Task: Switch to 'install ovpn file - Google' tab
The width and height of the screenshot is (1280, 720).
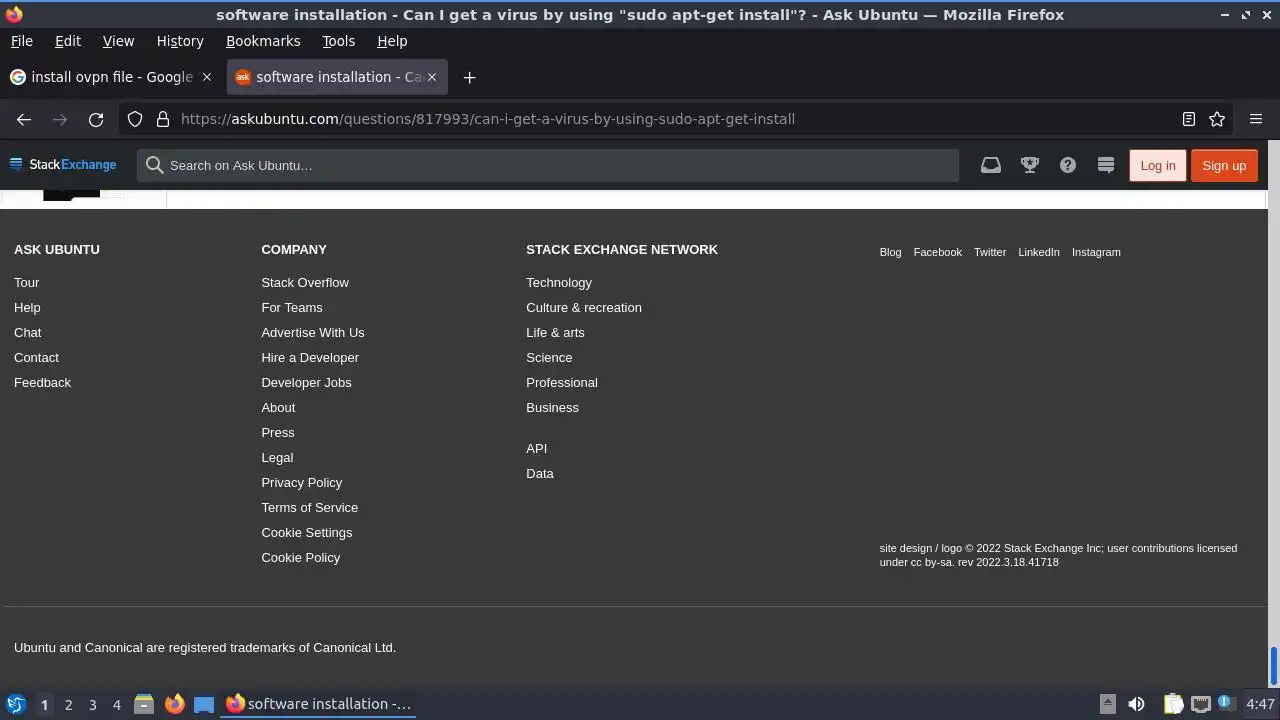Action: pos(112,77)
